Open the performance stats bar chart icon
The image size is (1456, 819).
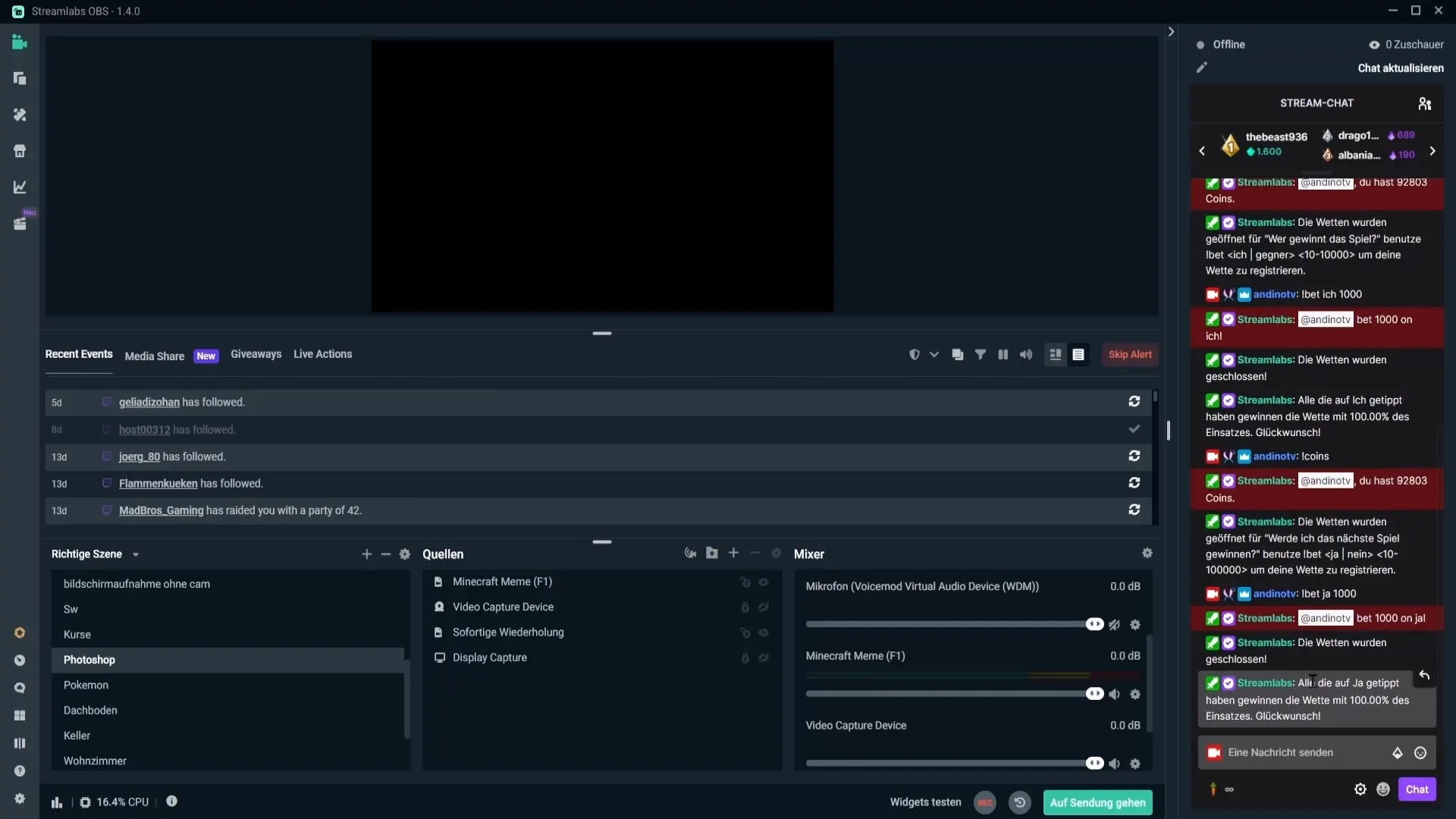57,802
